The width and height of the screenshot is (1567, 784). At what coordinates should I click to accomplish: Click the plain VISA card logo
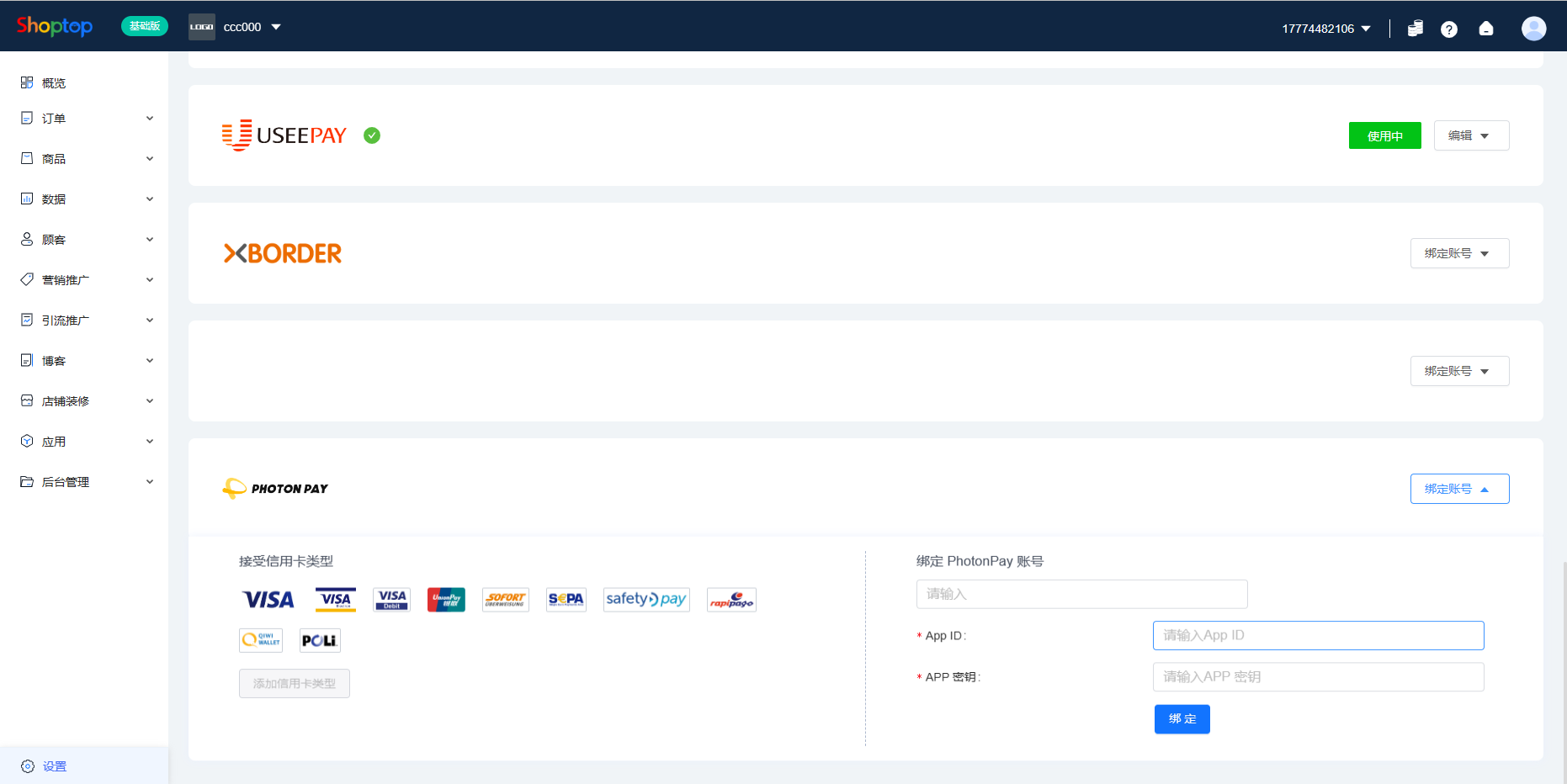268,600
